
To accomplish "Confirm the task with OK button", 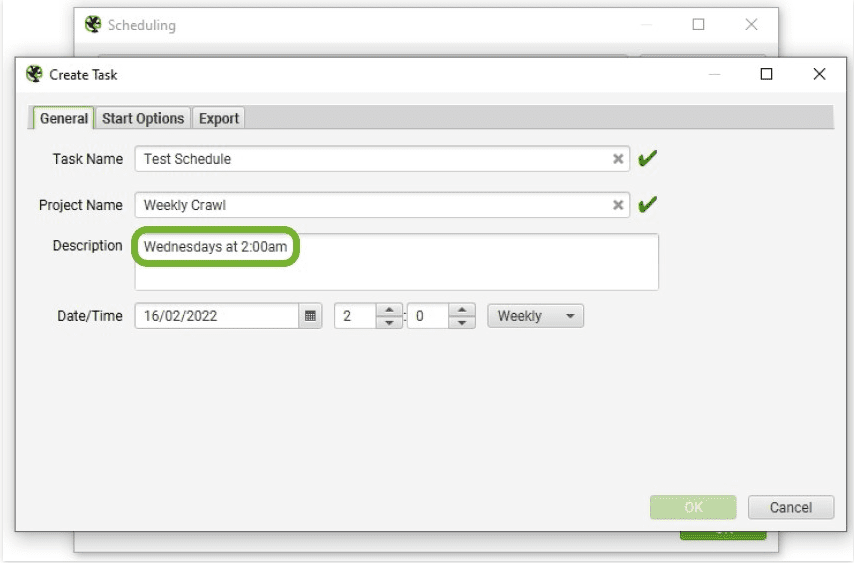I will 693,507.
